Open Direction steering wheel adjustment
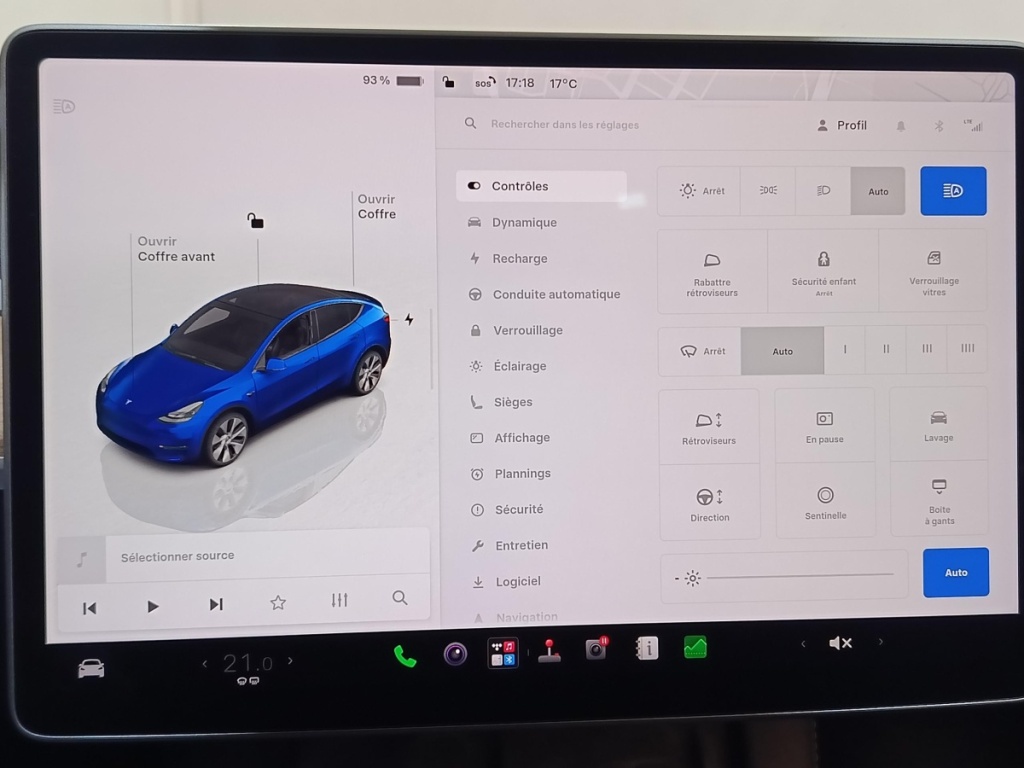This screenshot has width=1024, height=768. point(710,504)
